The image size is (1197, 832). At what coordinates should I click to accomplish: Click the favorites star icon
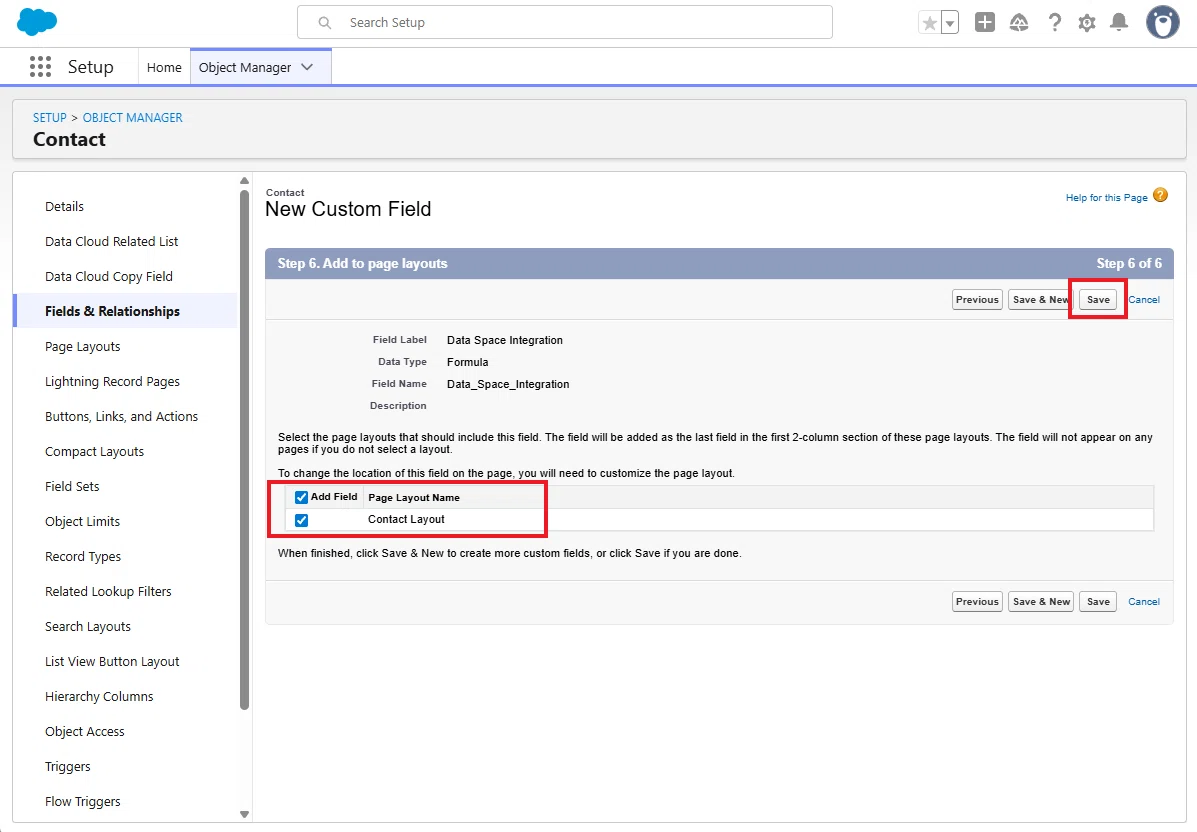(929, 23)
